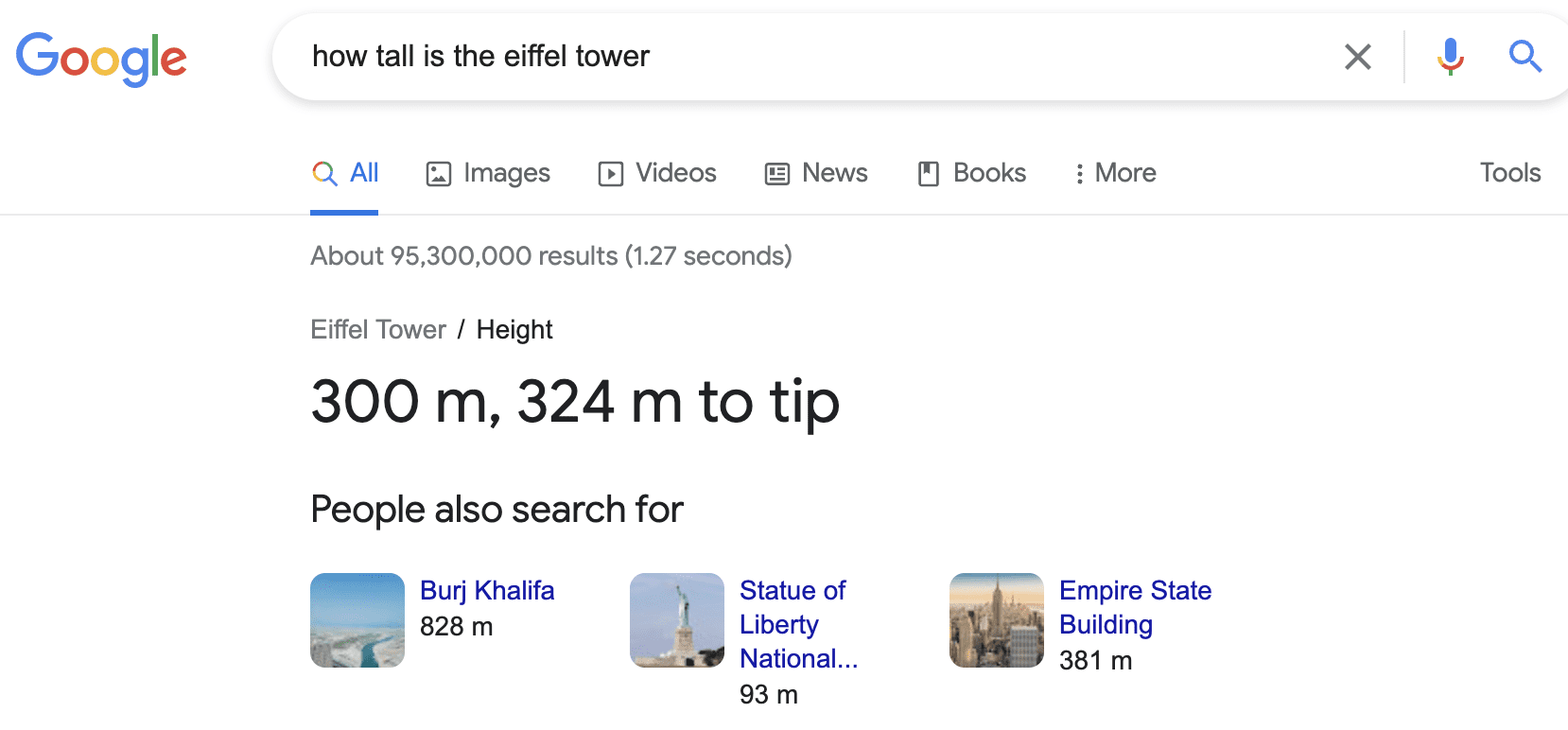1568x730 pixels.
Task: Open the News tab
Action: point(834,173)
